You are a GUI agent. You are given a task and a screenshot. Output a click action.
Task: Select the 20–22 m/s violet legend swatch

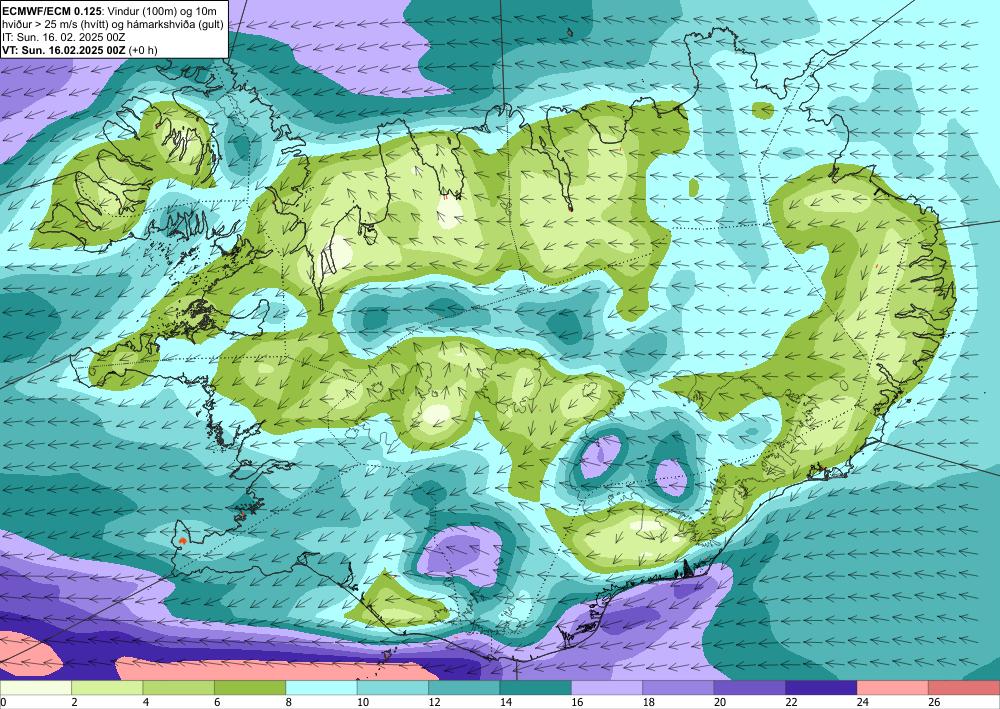point(750,688)
